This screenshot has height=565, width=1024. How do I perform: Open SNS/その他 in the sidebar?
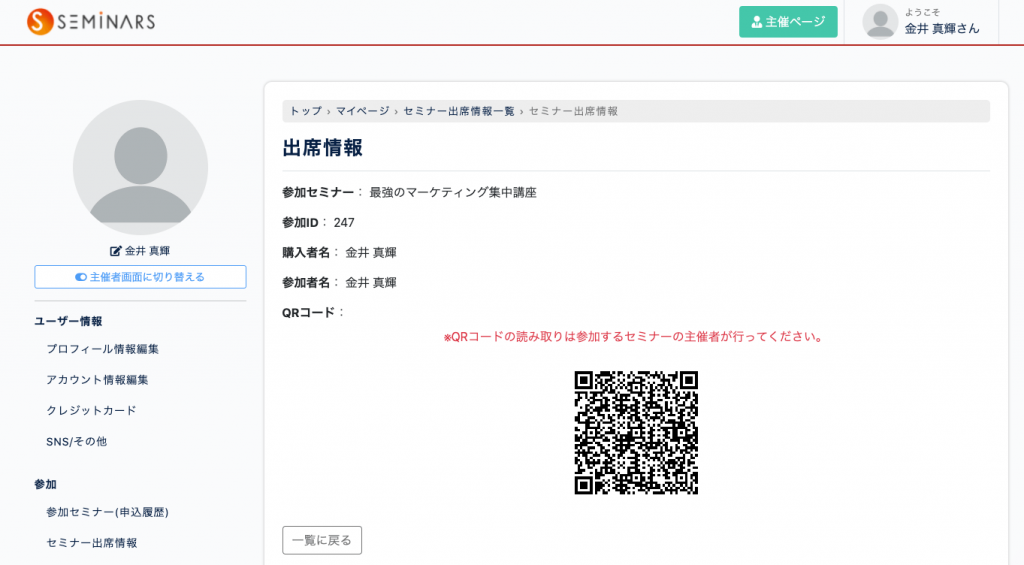(x=76, y=442)
